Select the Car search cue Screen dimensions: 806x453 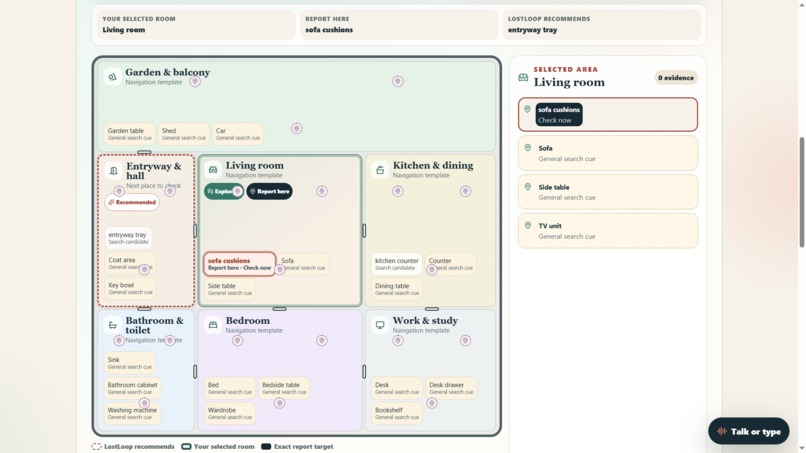point(237,134)
